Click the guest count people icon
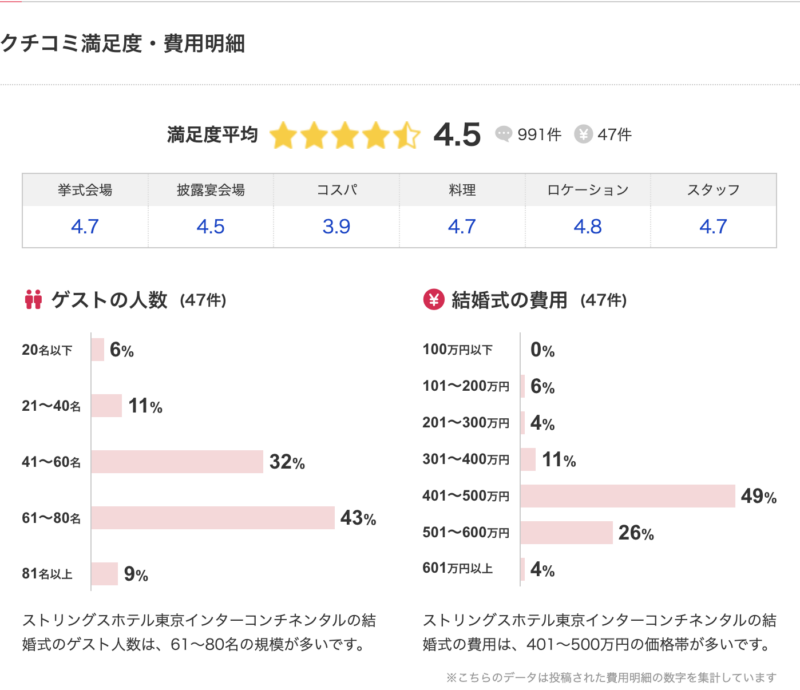 click(x=32, y=299)
